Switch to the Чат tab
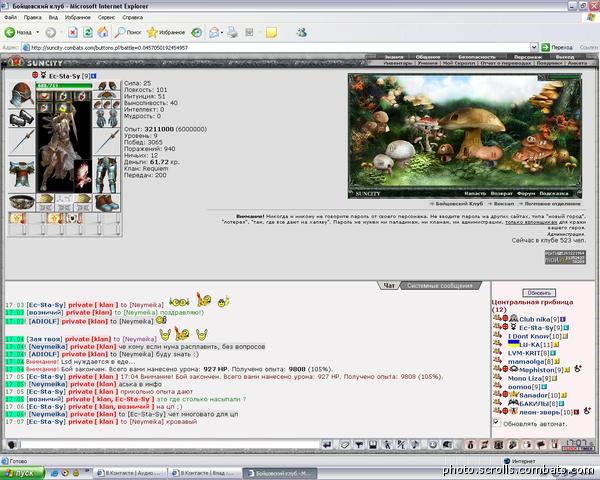600x480 pixels. 389,286
